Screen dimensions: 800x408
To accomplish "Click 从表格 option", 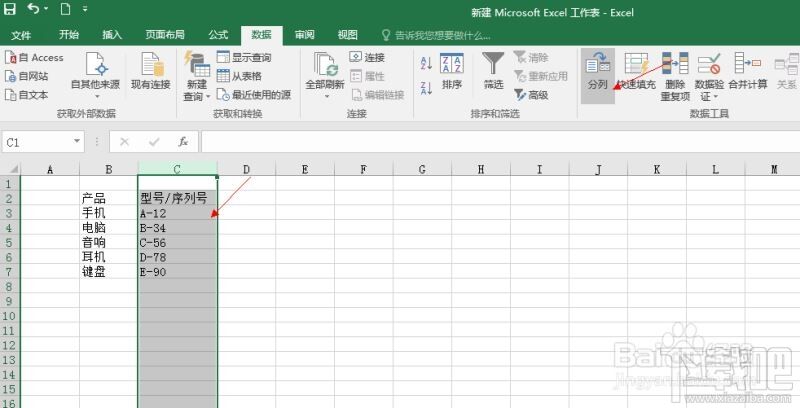I will tap(239, 76).
